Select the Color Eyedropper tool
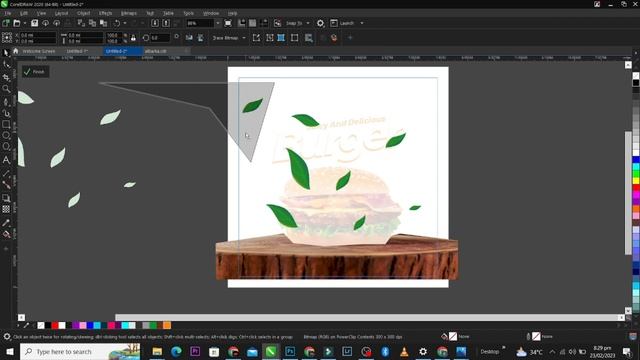The image size is (640, 360). point(6,223)
